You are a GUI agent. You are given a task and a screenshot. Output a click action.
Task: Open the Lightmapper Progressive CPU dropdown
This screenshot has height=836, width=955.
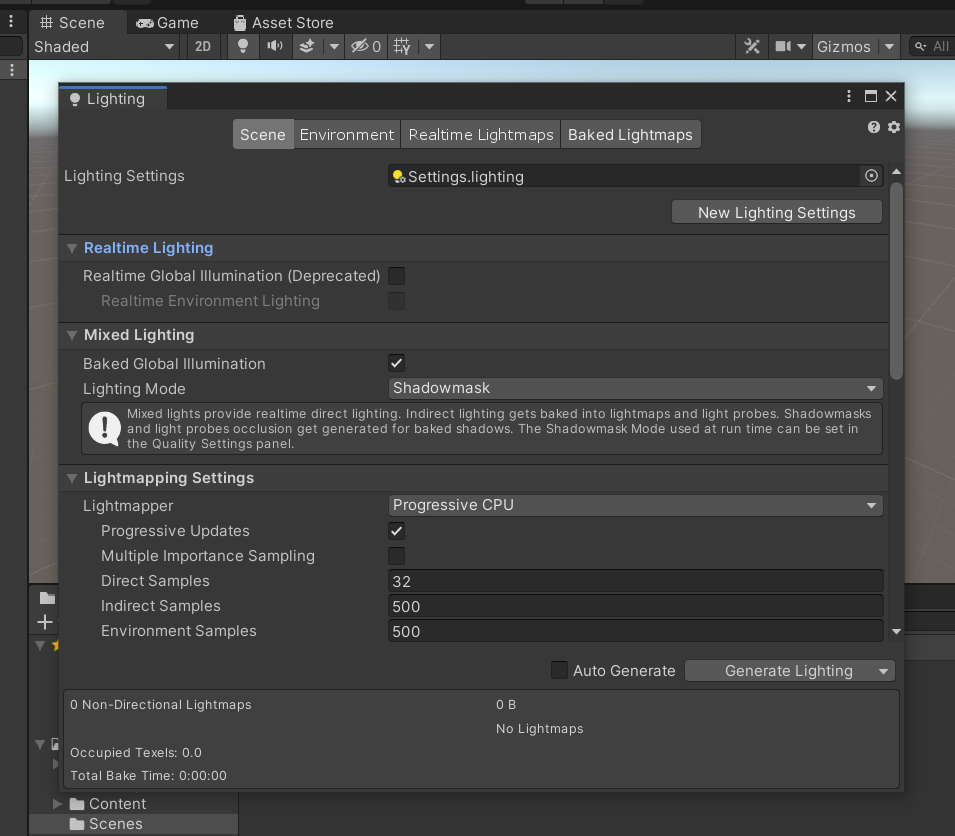pyautogui.click(x=635, y=505)
